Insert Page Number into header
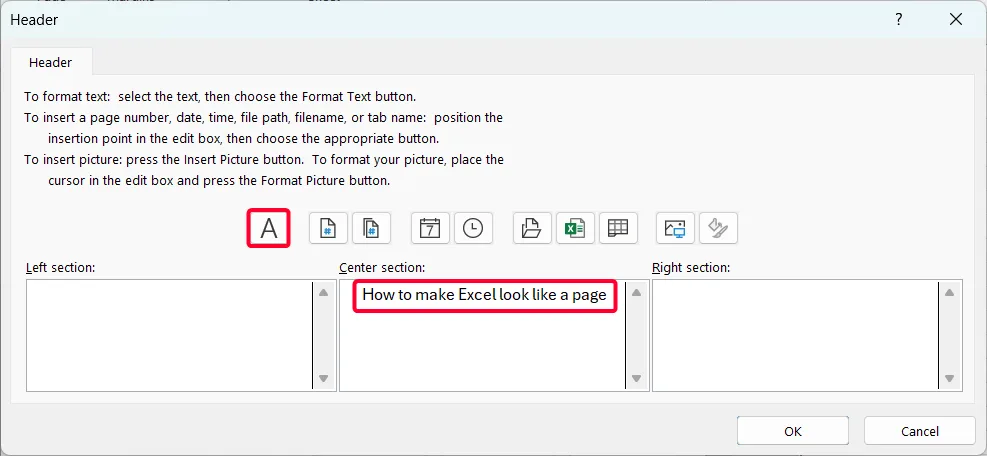This screenshot has width=987, height=456. tap(328, 228)
